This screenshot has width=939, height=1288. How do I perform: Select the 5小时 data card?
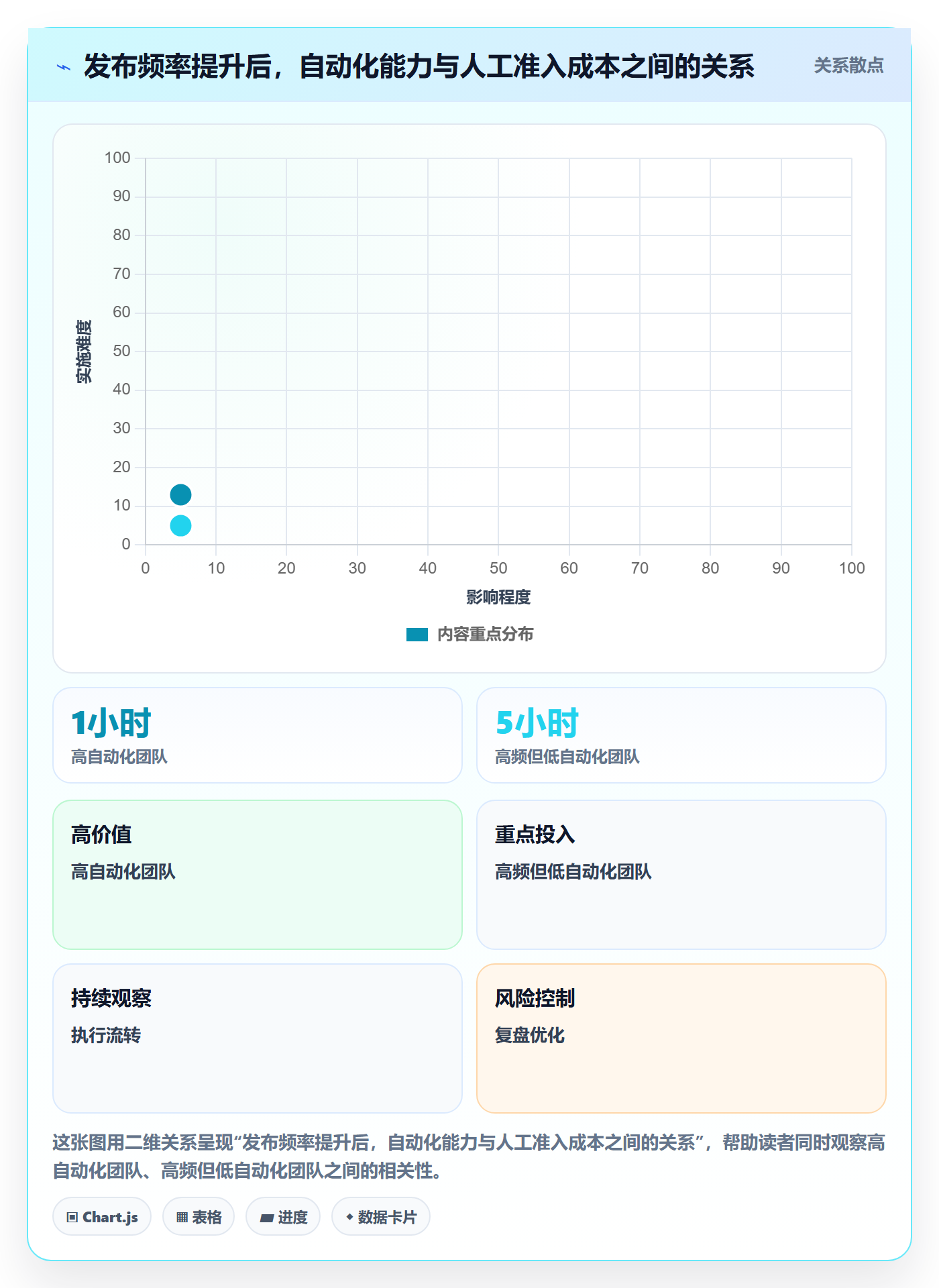(681, 735)
